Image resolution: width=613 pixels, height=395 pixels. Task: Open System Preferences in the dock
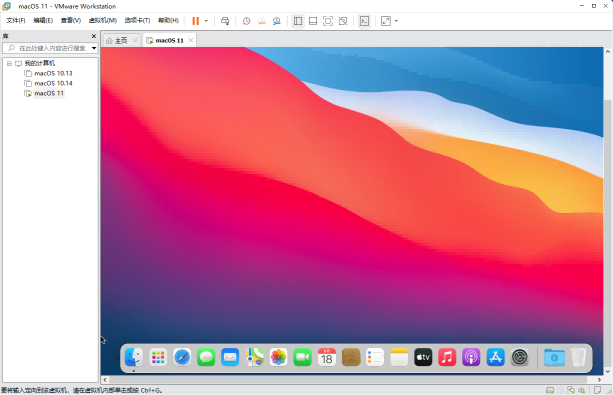[520, 357]
